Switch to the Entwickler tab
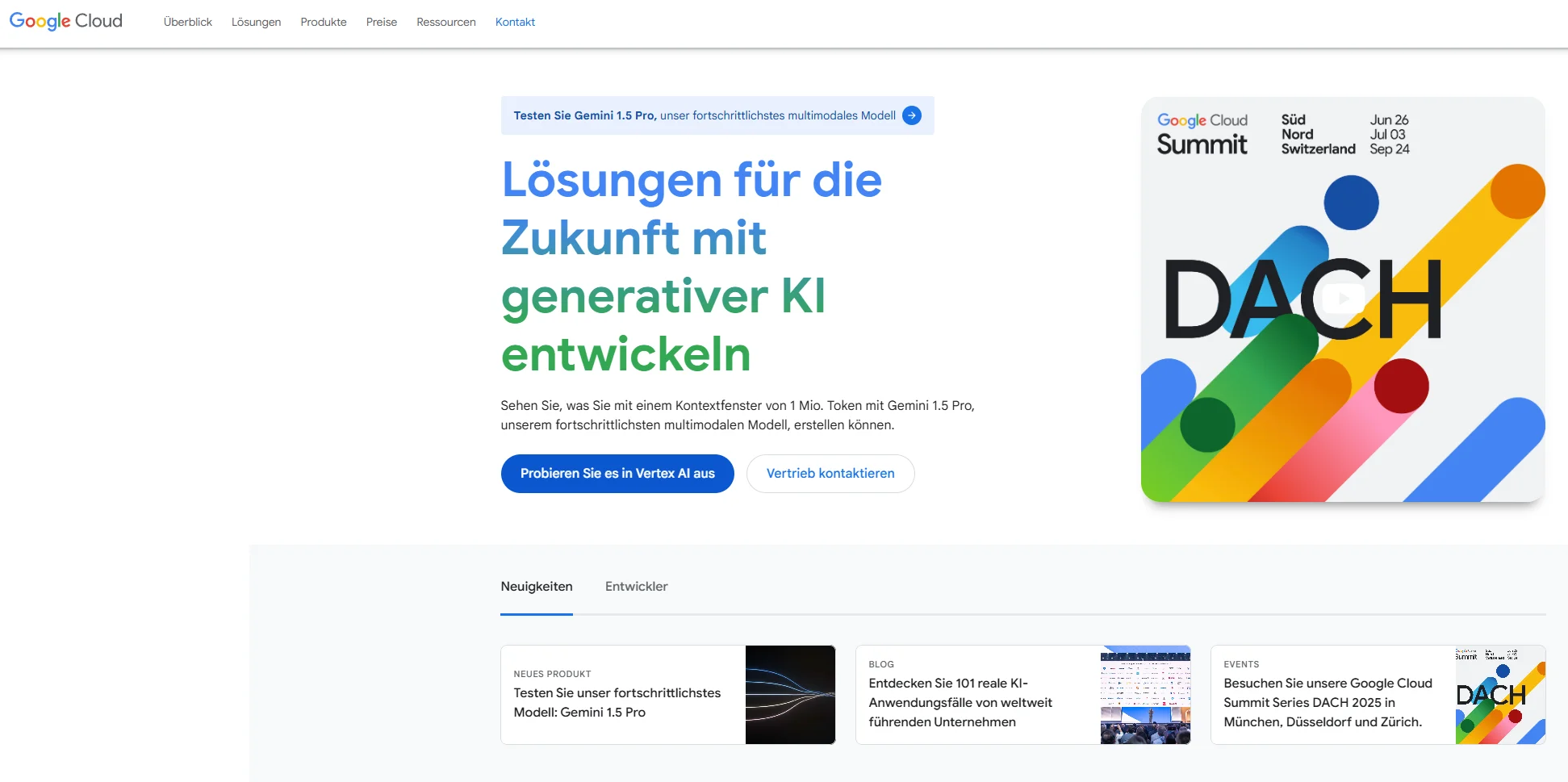This screenshot has height=782, width=1568. (637, 587)
